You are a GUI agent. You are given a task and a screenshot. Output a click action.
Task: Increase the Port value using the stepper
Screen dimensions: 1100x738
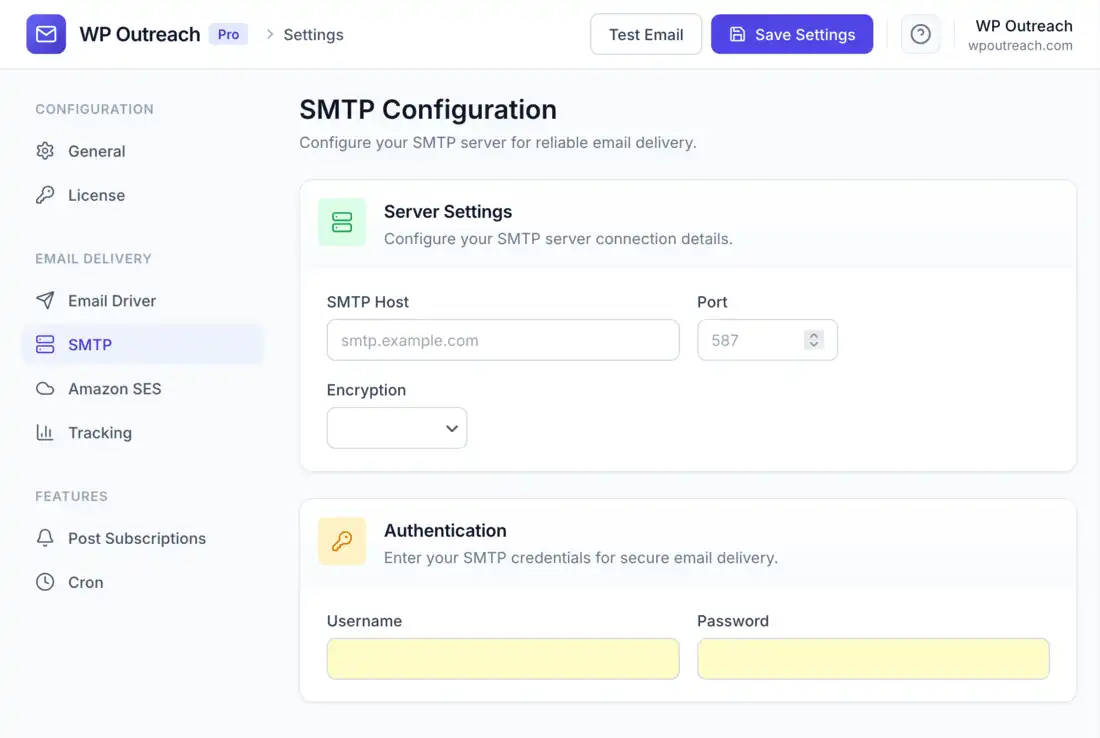point(813,334)
